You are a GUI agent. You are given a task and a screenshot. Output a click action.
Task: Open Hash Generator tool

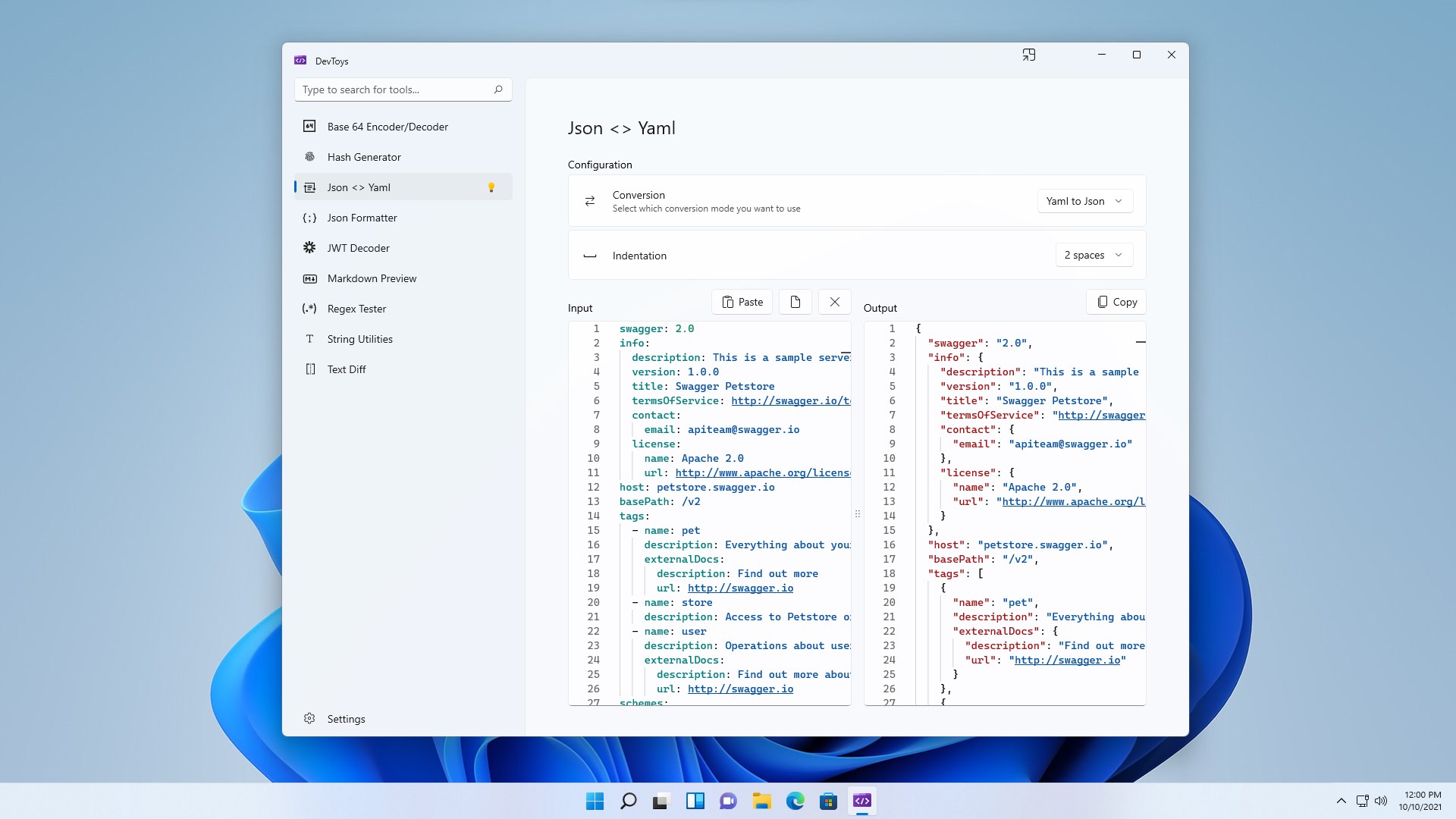tap(403, 157)
